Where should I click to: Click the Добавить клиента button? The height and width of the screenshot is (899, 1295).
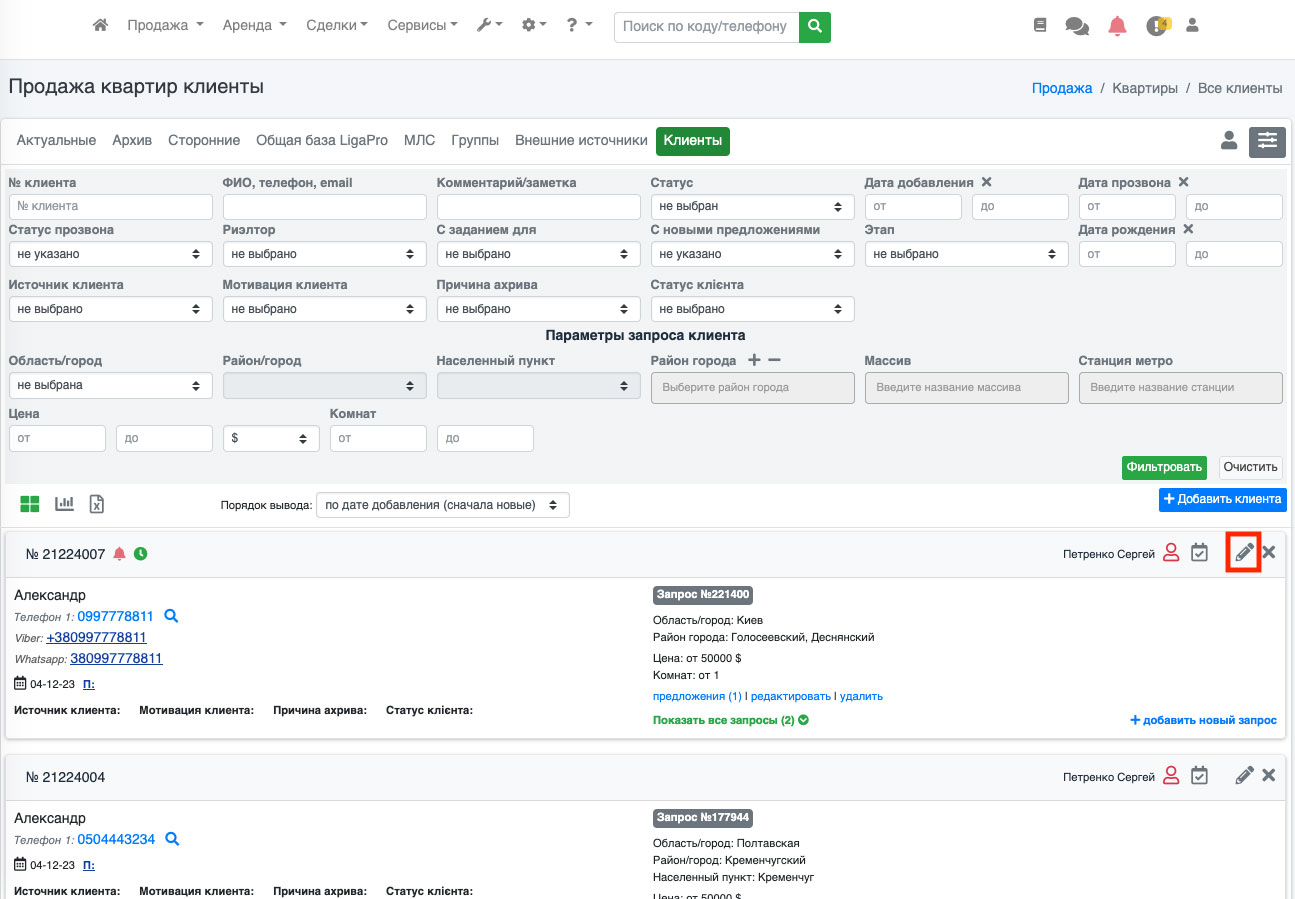(x=1223, y=499)
